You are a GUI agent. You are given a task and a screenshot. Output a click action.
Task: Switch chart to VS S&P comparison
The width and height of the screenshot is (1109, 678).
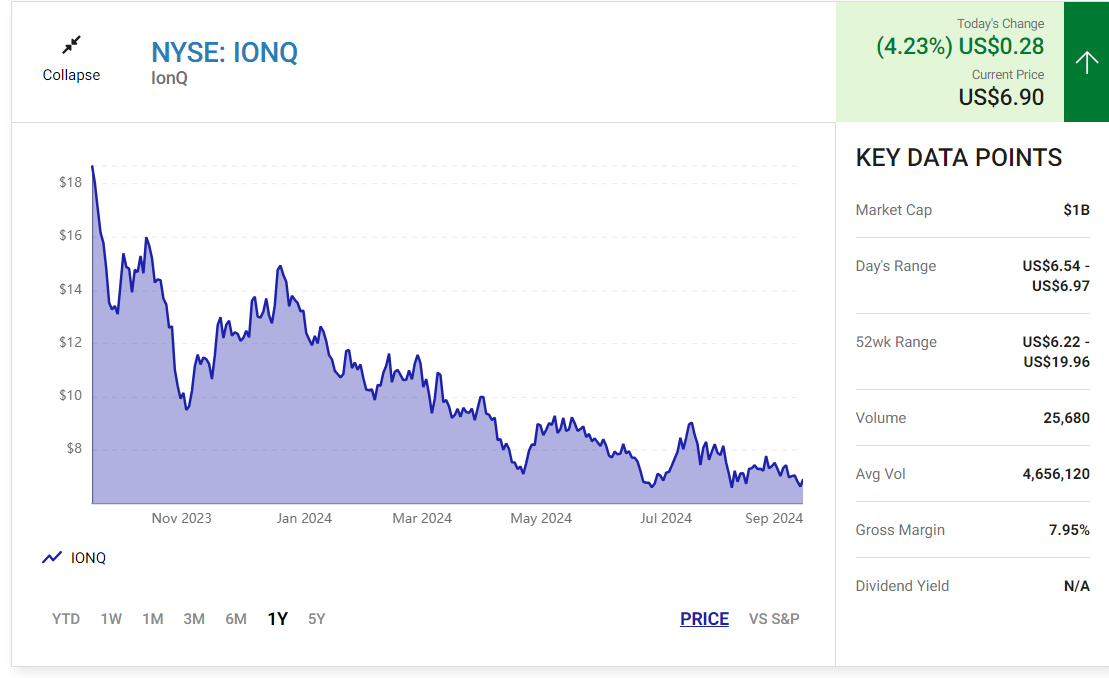(774, 619)
